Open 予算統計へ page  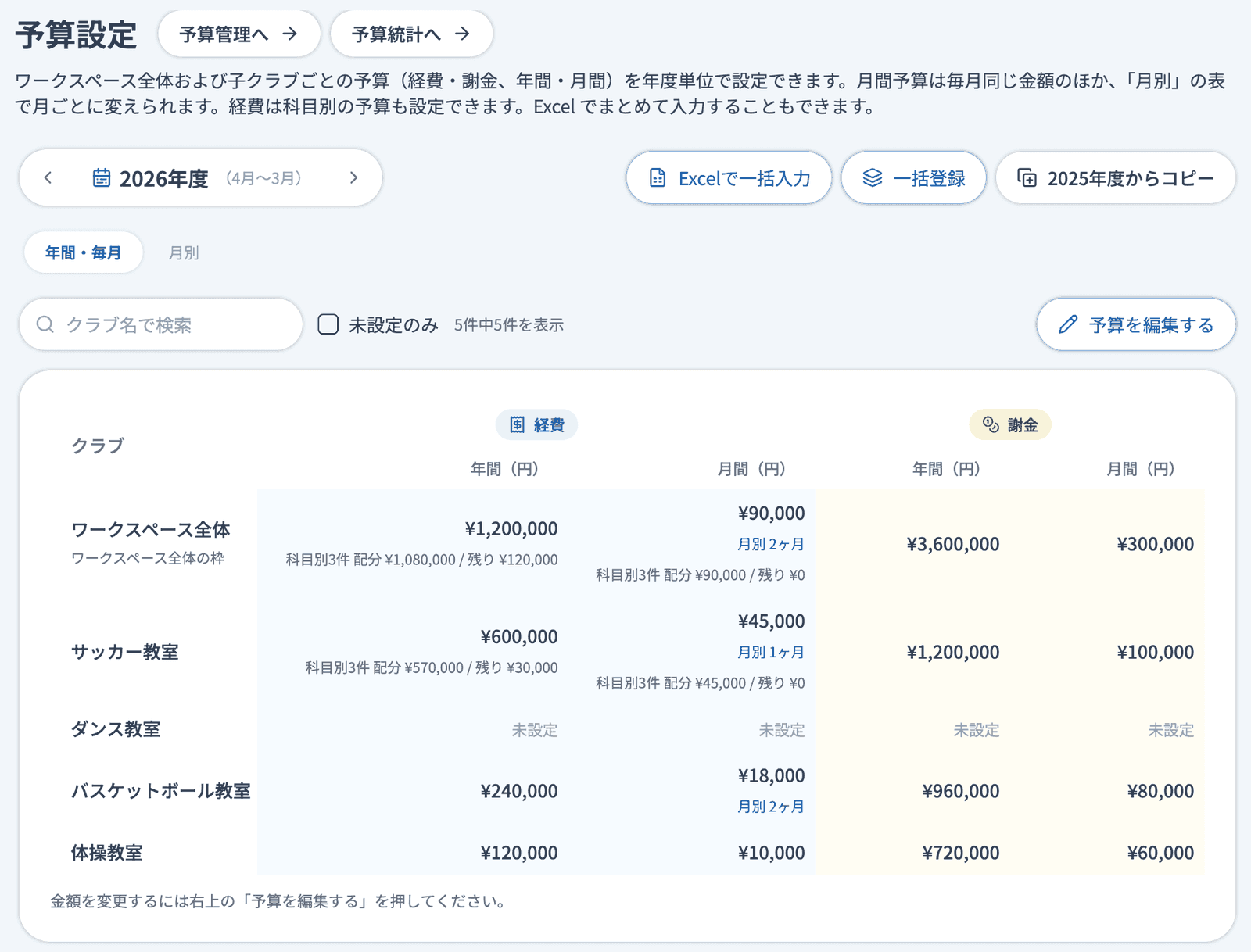pyautogui.click(x=411, y=34)
